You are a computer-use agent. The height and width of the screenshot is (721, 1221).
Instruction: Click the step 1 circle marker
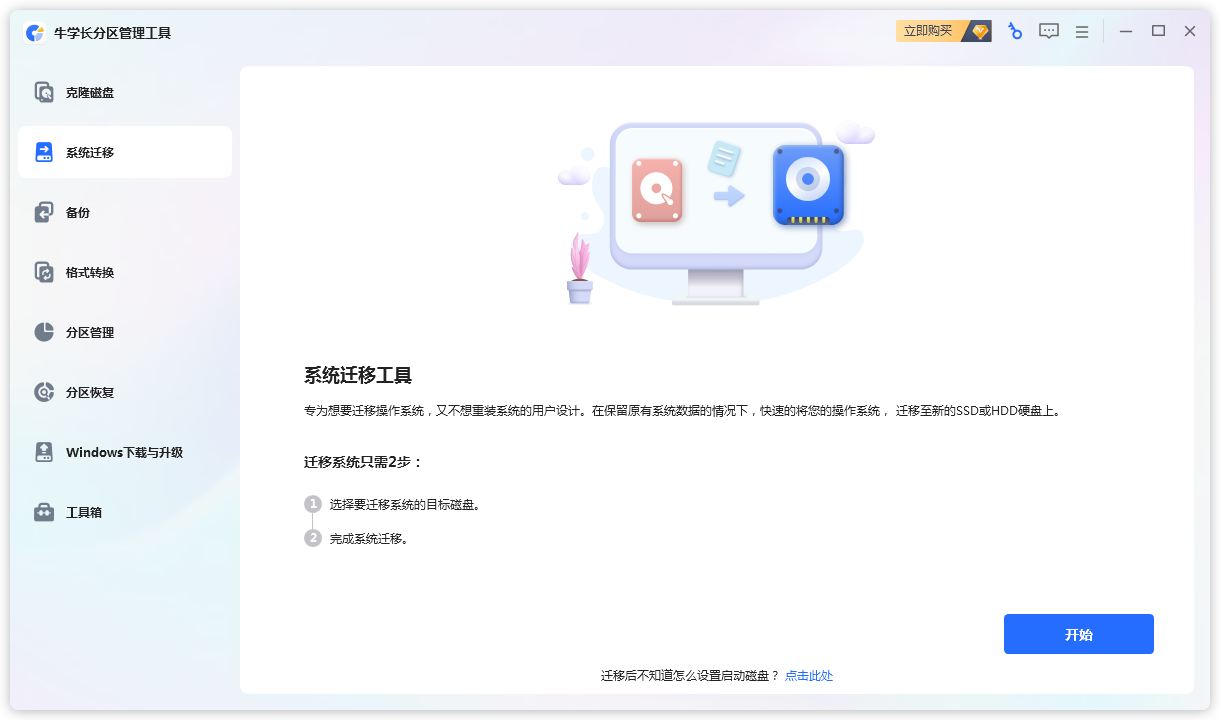313,504
